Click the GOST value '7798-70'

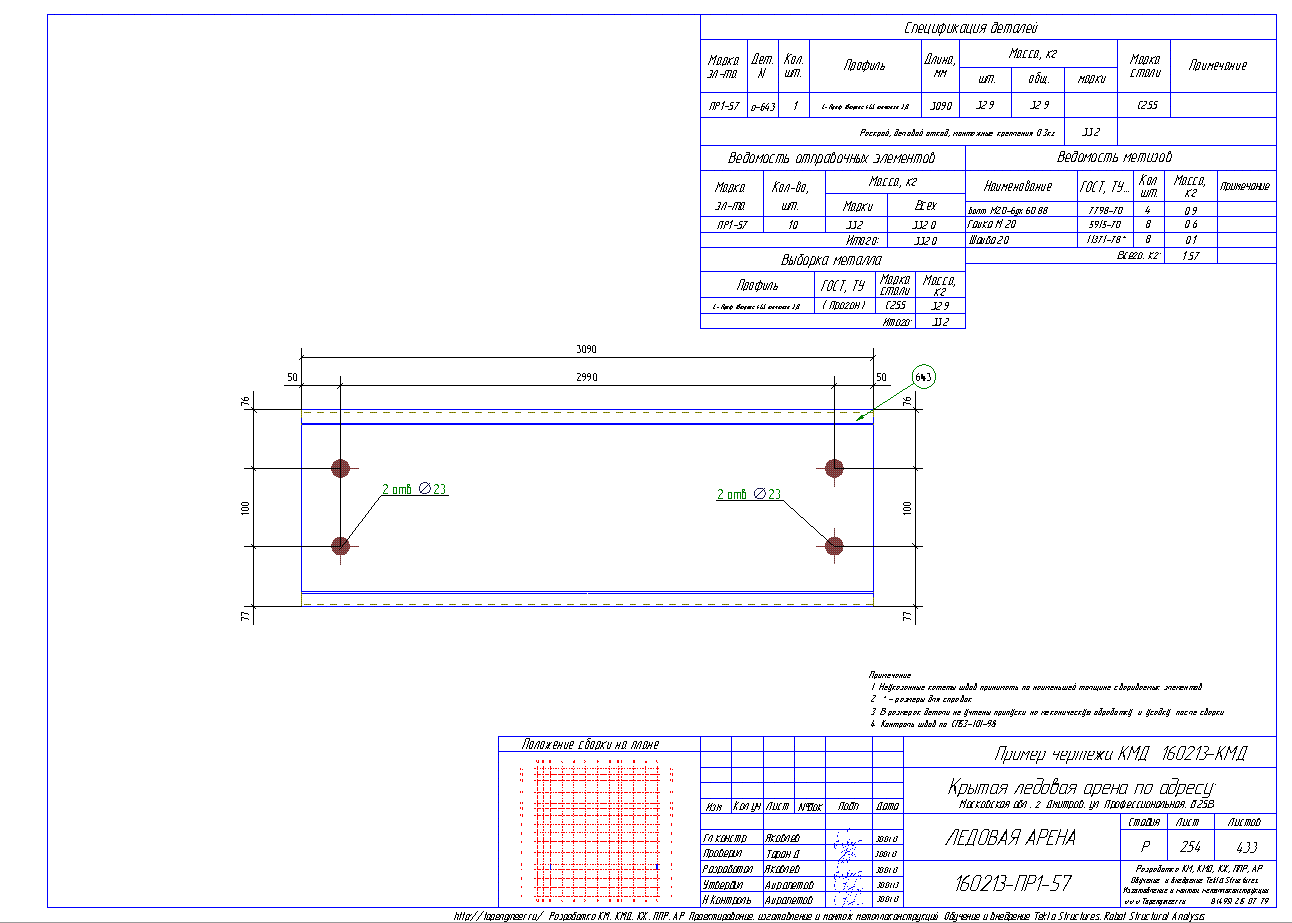click(1104, 211)
